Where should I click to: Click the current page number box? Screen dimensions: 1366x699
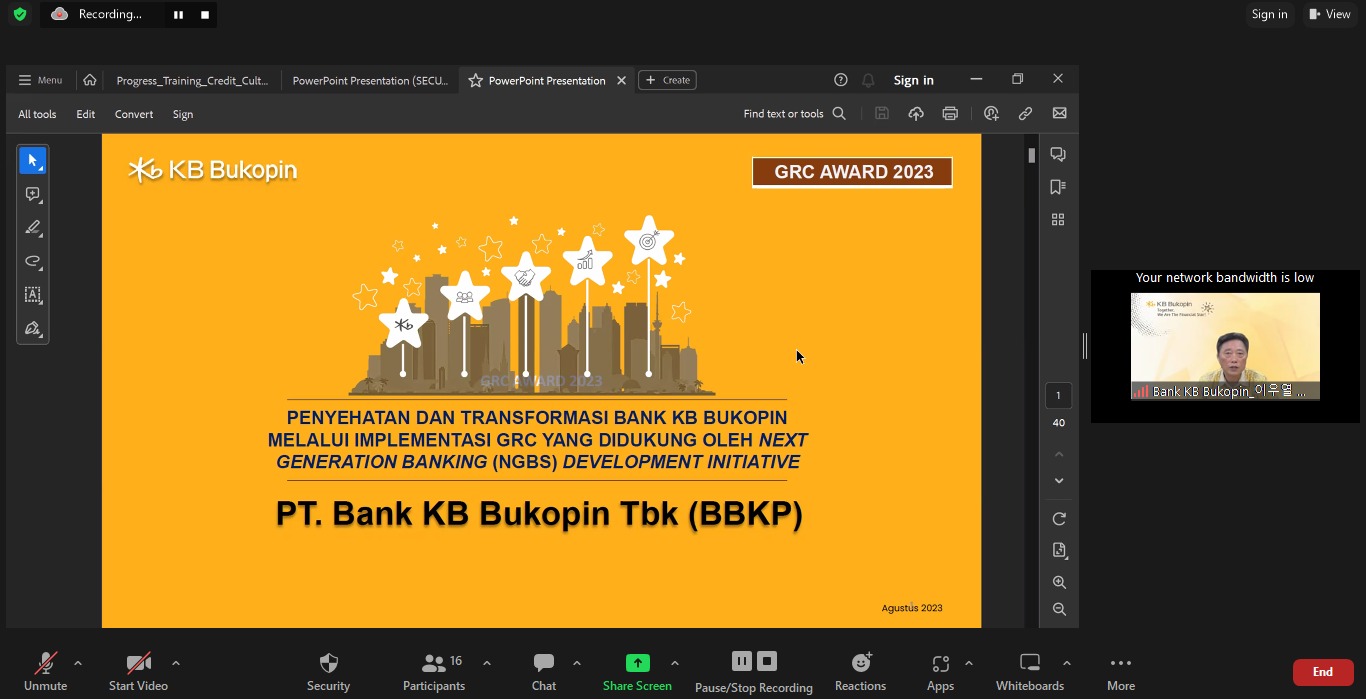click(x=1059, y=396)
